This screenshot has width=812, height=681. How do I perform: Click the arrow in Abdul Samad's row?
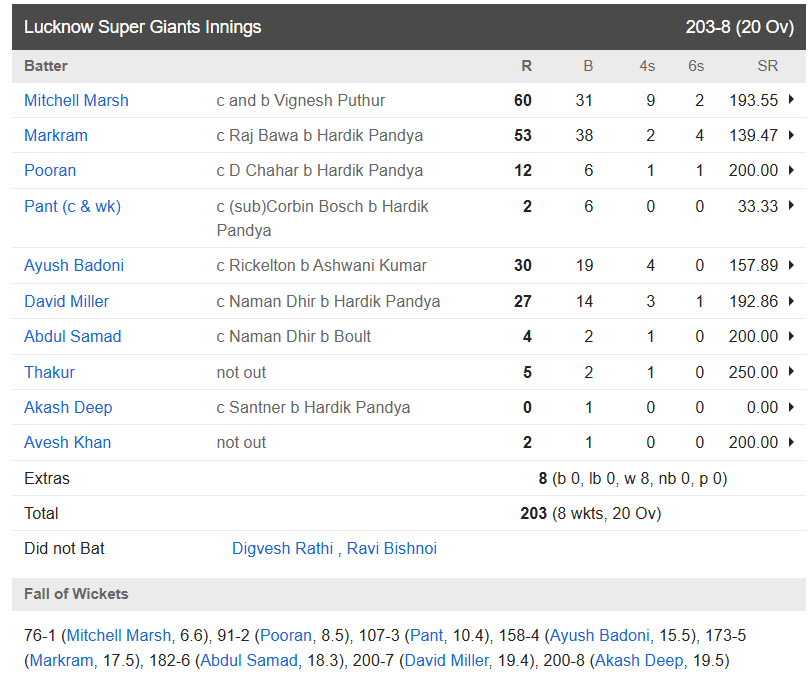tap(792, 336)
